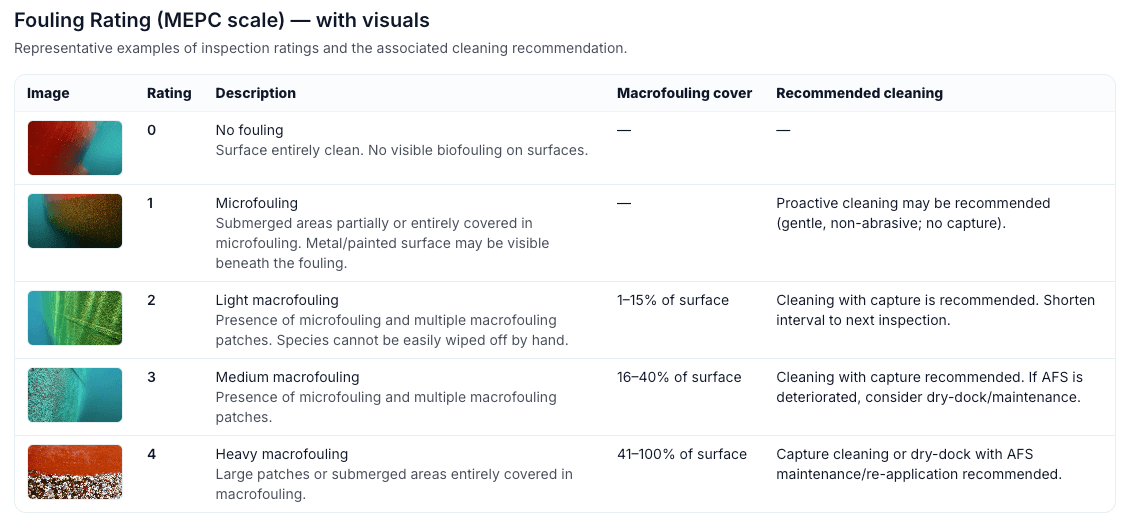Select the Recommended cleaning column header
1133x525 pixels.
[x=859, y=93]
